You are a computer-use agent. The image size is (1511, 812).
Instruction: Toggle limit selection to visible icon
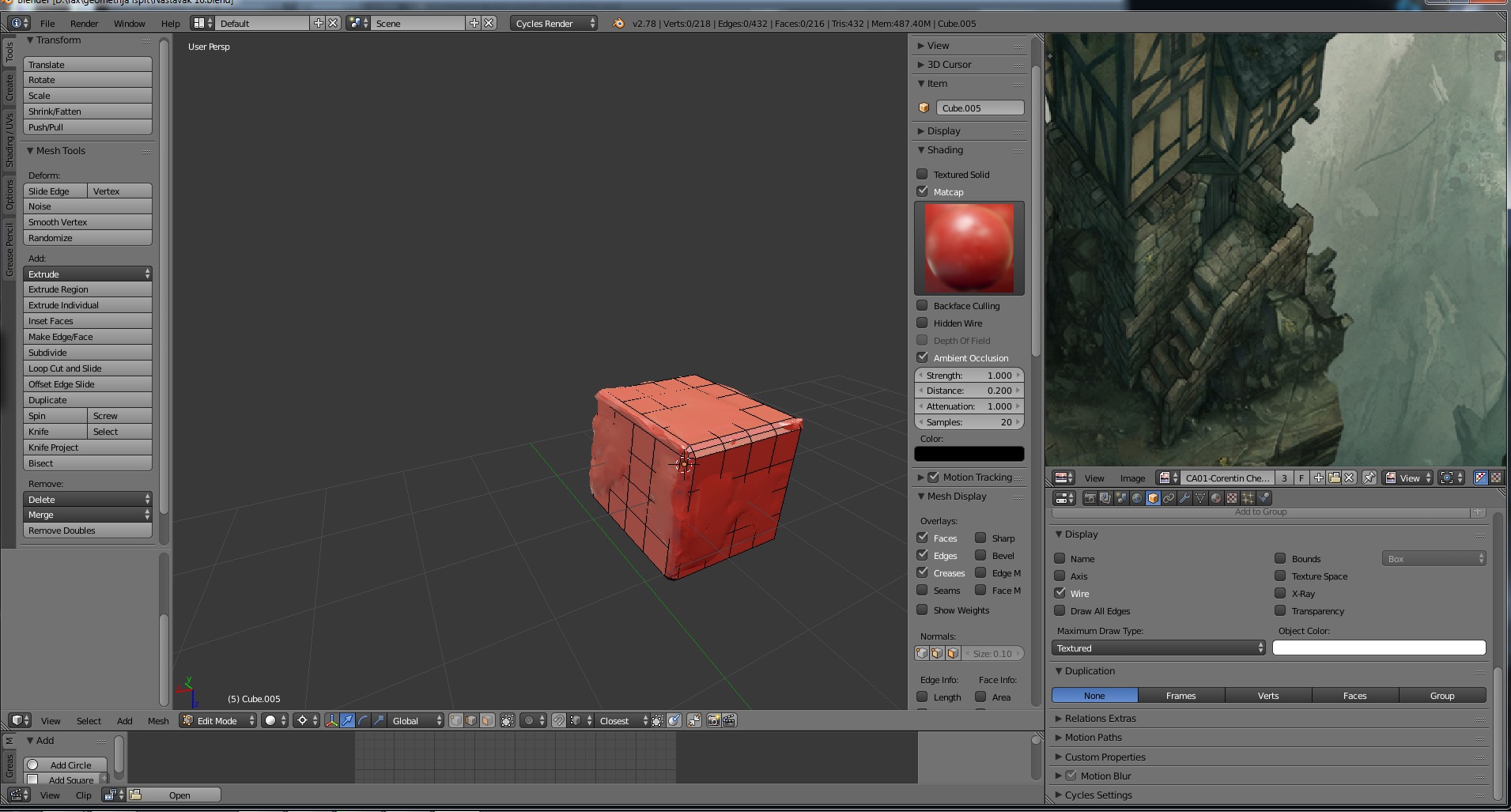click(508, 720)
